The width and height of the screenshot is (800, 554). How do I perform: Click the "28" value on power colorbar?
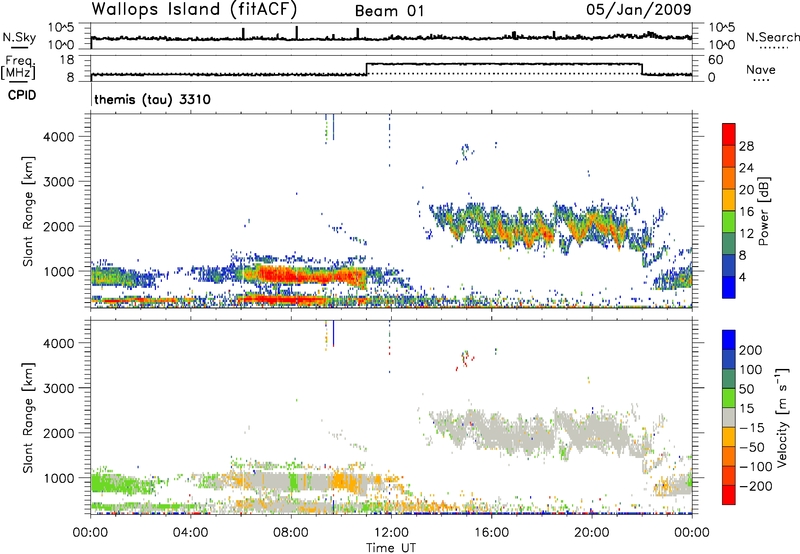(x=746, y=146)
